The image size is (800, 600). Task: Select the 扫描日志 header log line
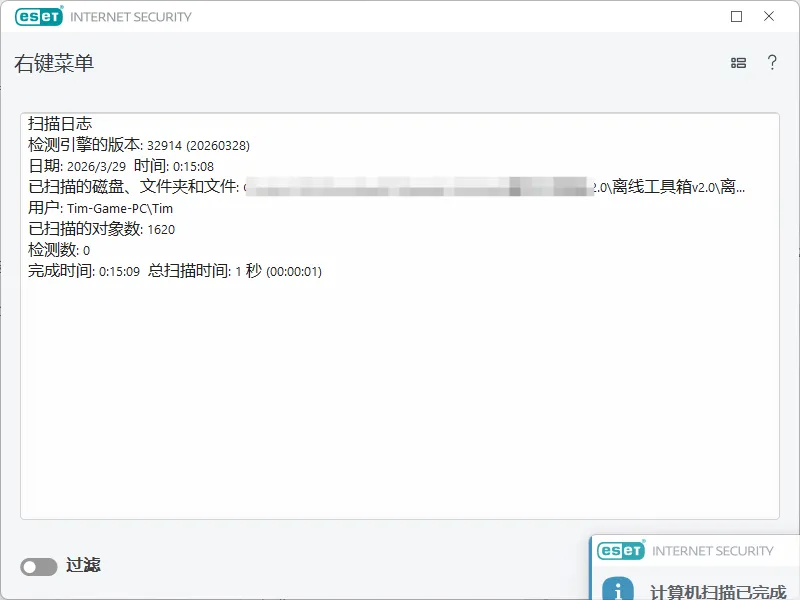click(x=60, y=123)
